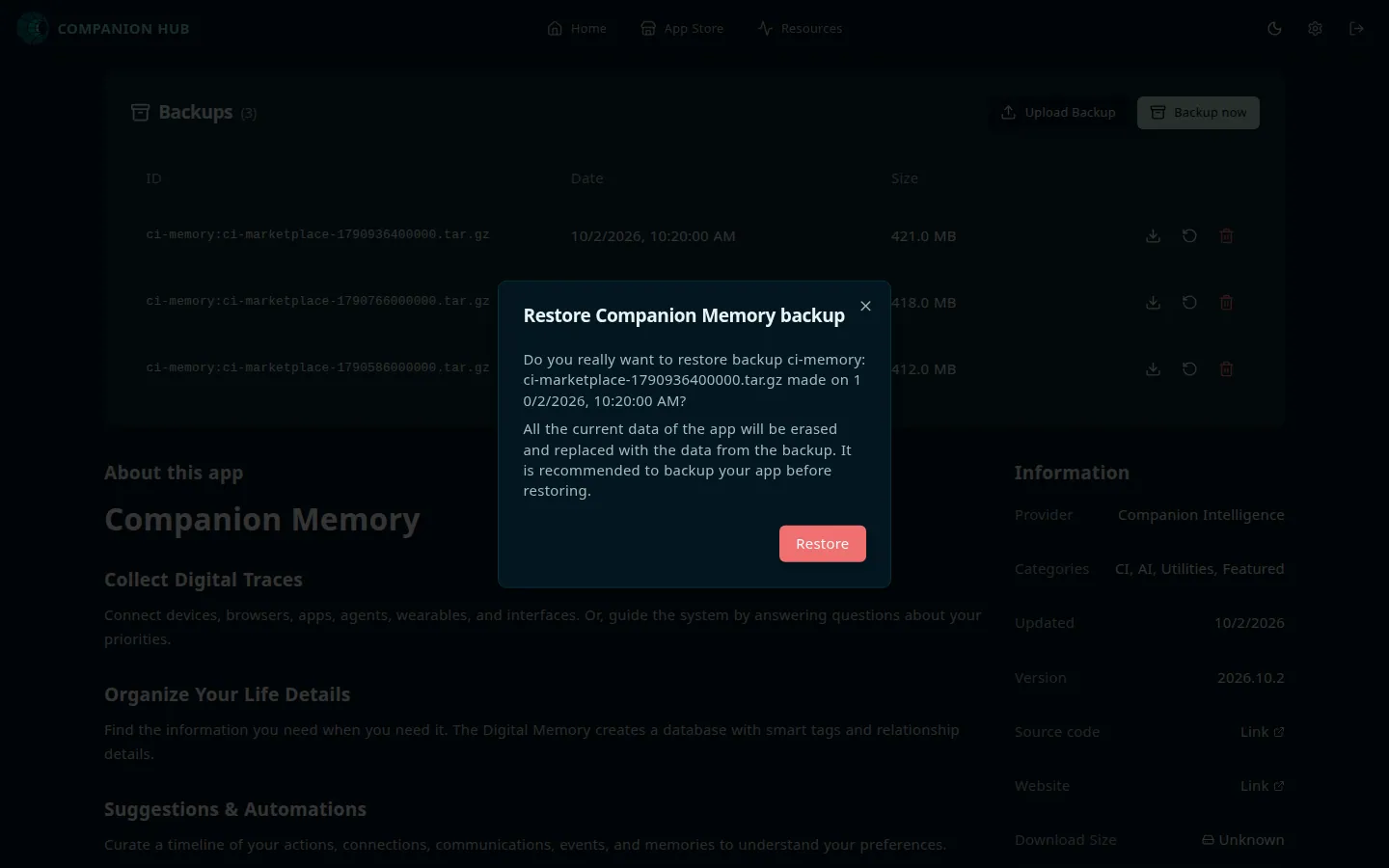Click the Collect Digital Traces heading

[x=204, y=580]
